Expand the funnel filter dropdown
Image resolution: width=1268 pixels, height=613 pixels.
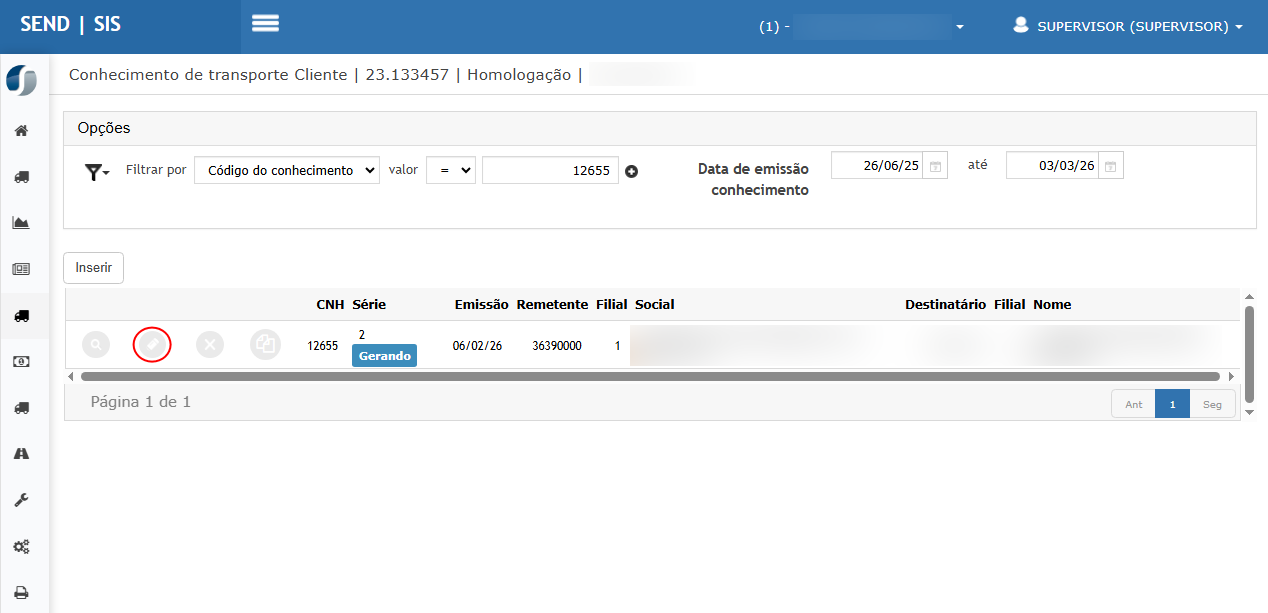(x=96, y=172)
